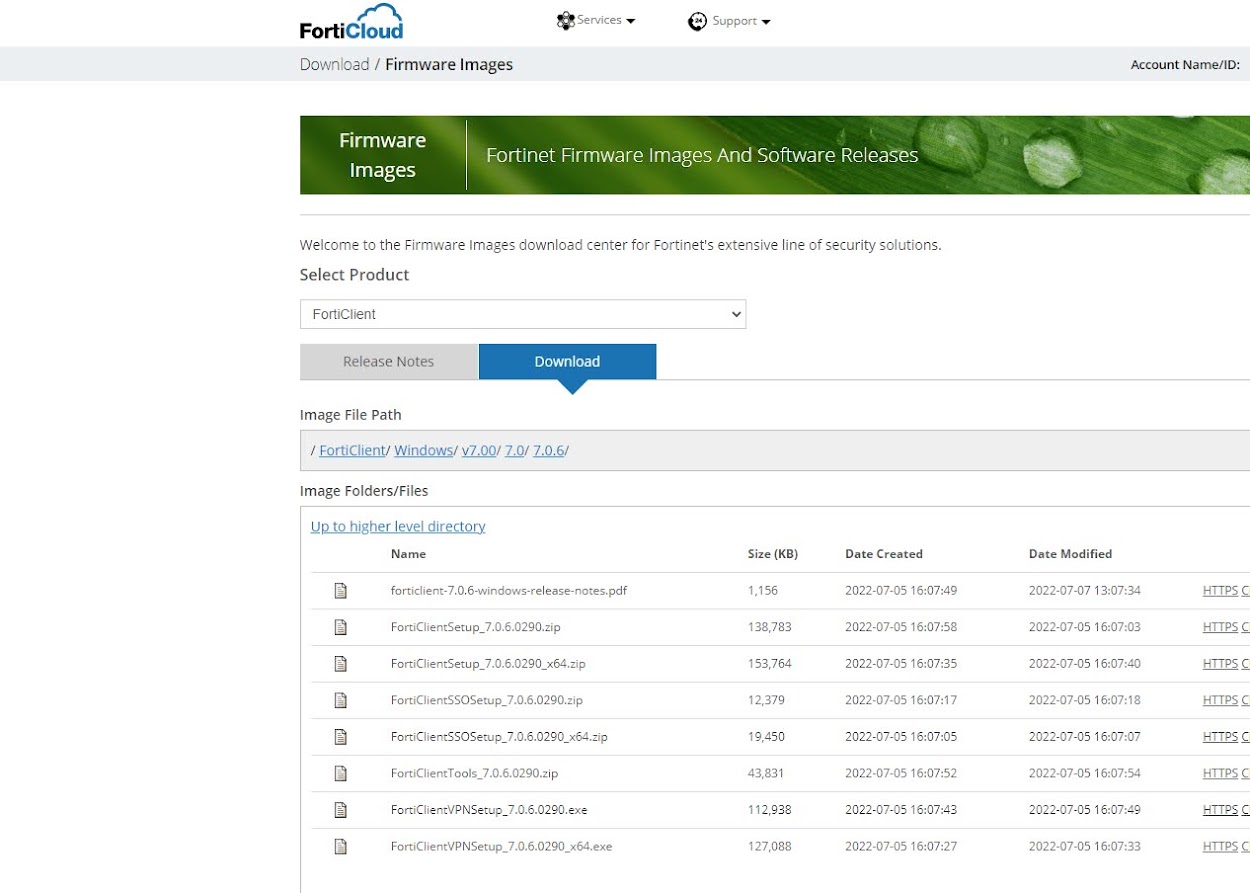This screenshot has height=893, width=1250.
Task: Download FortiClientSSOSetup_7.0.6.0290_x64.zip via HTTPS
Action: tap(1220, 737)
